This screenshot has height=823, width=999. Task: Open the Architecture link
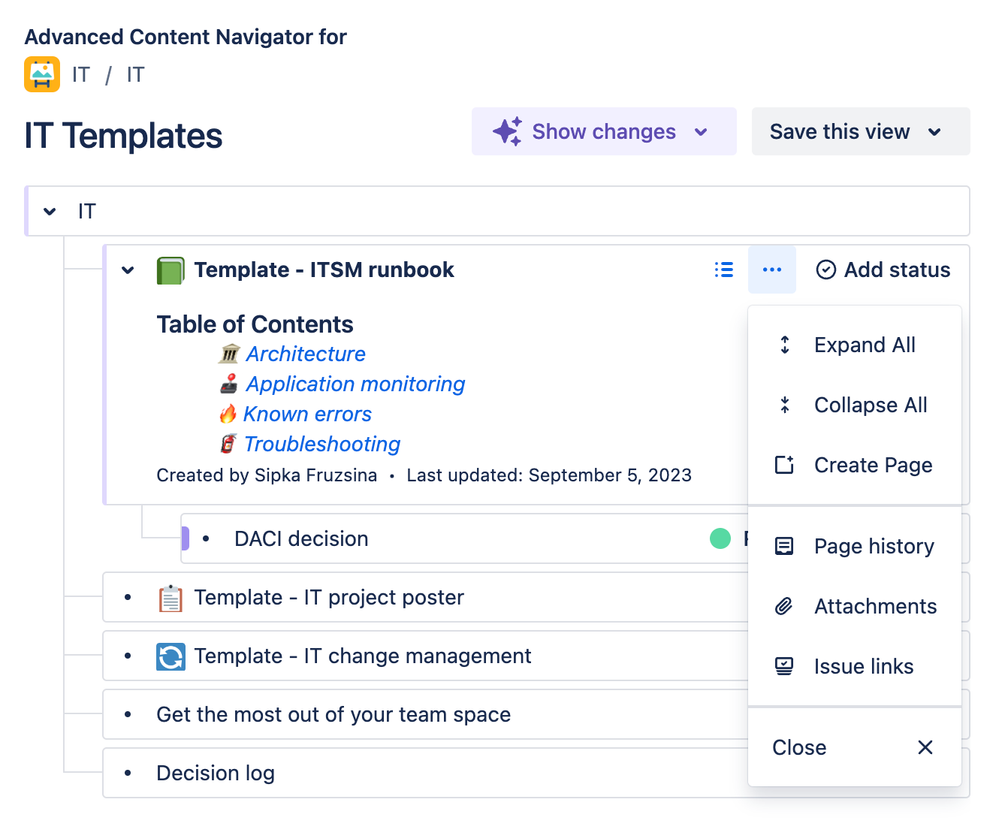click(x=306, y=354)
